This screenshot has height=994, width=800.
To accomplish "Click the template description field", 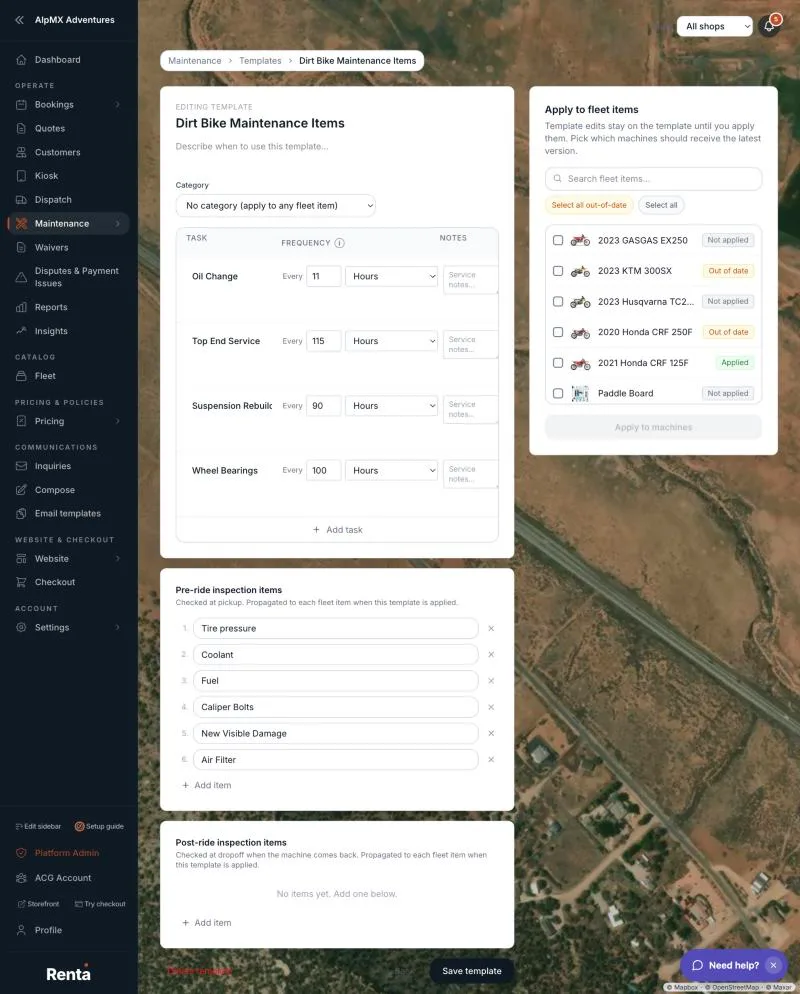I will click(337, 146).
